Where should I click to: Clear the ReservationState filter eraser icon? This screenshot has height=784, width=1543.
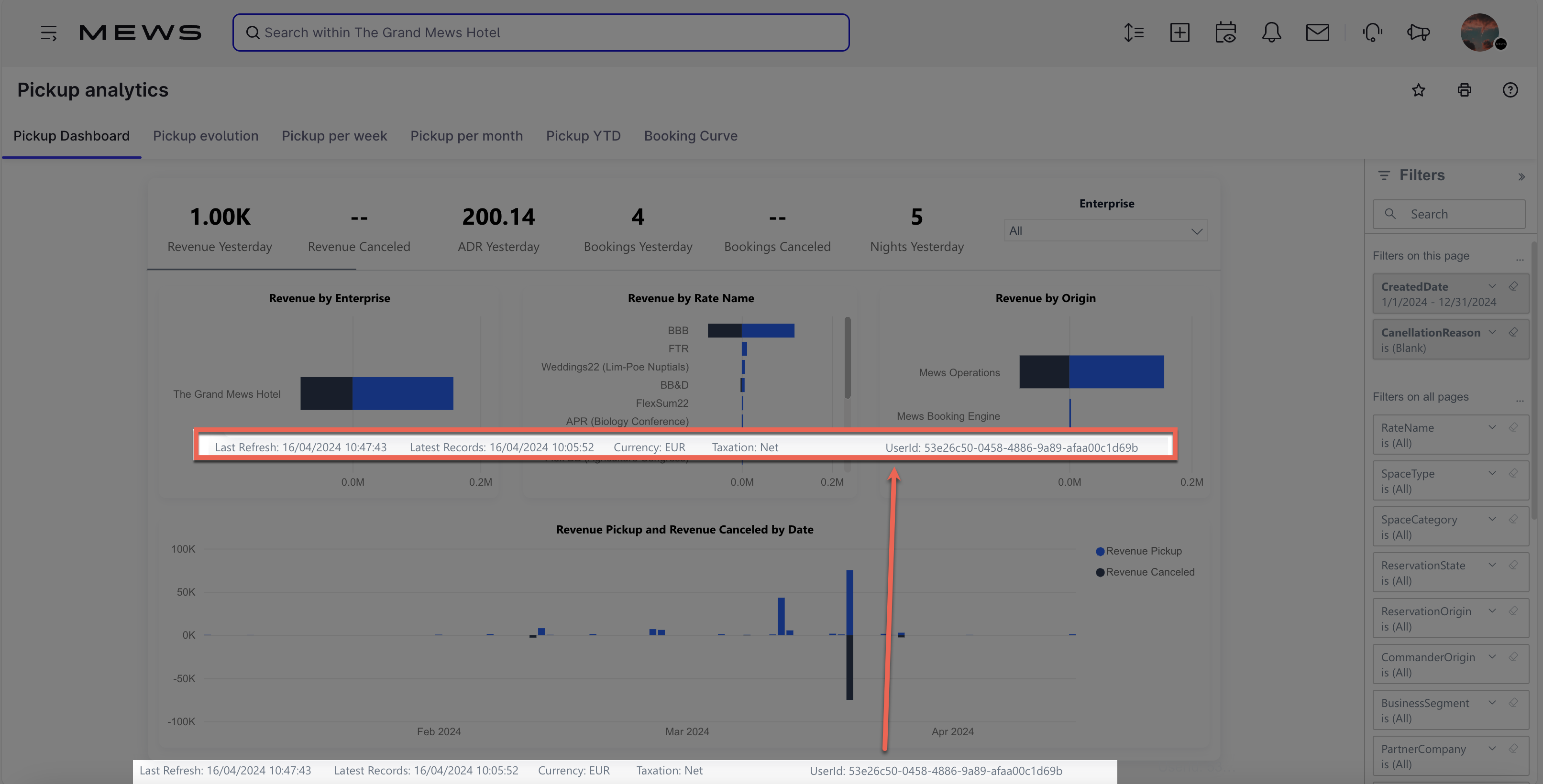[1513, 565]
